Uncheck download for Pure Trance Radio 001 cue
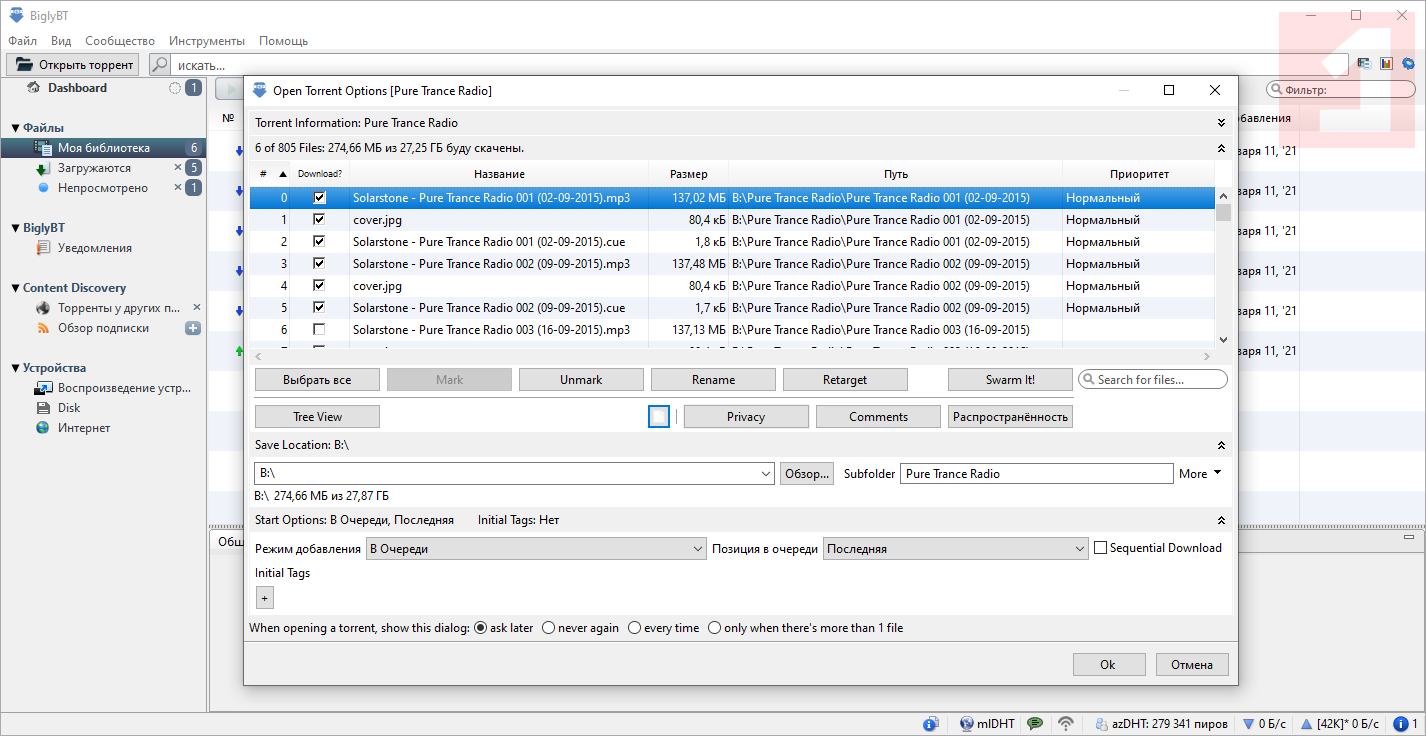This screenshot has height=736, width=1426. [x=320, y=242]
